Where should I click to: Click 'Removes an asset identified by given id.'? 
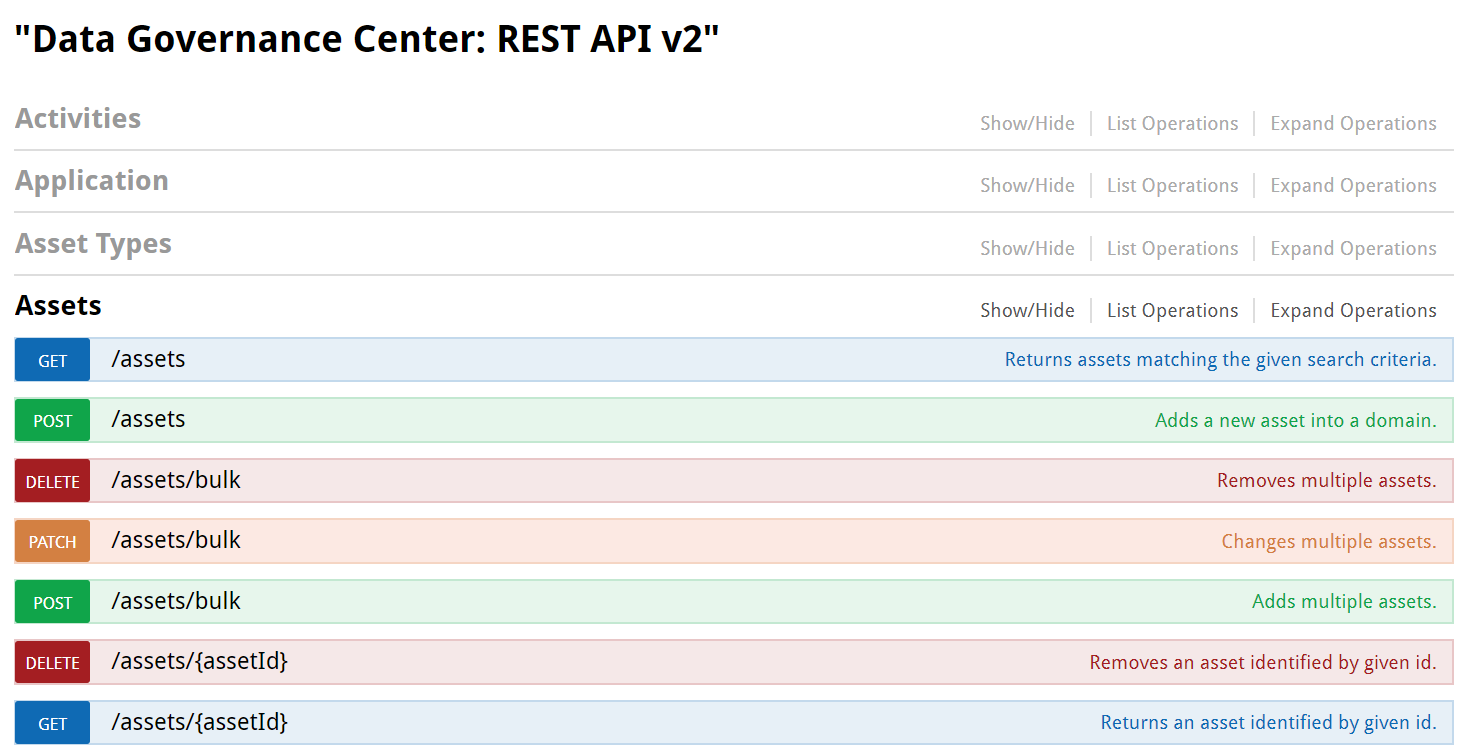[1263, 663]
